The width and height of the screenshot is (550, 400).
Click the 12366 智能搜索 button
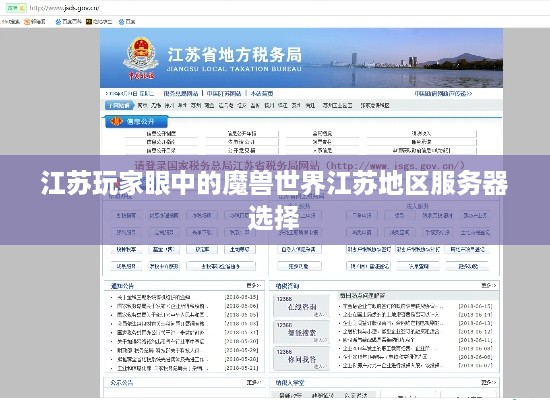tap(302, 332)
